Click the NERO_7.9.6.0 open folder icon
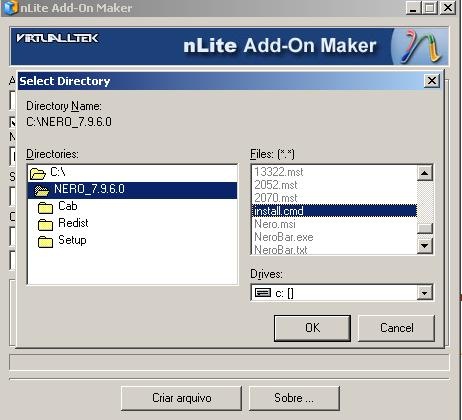 pyautogui.click(x=42, y=190)
